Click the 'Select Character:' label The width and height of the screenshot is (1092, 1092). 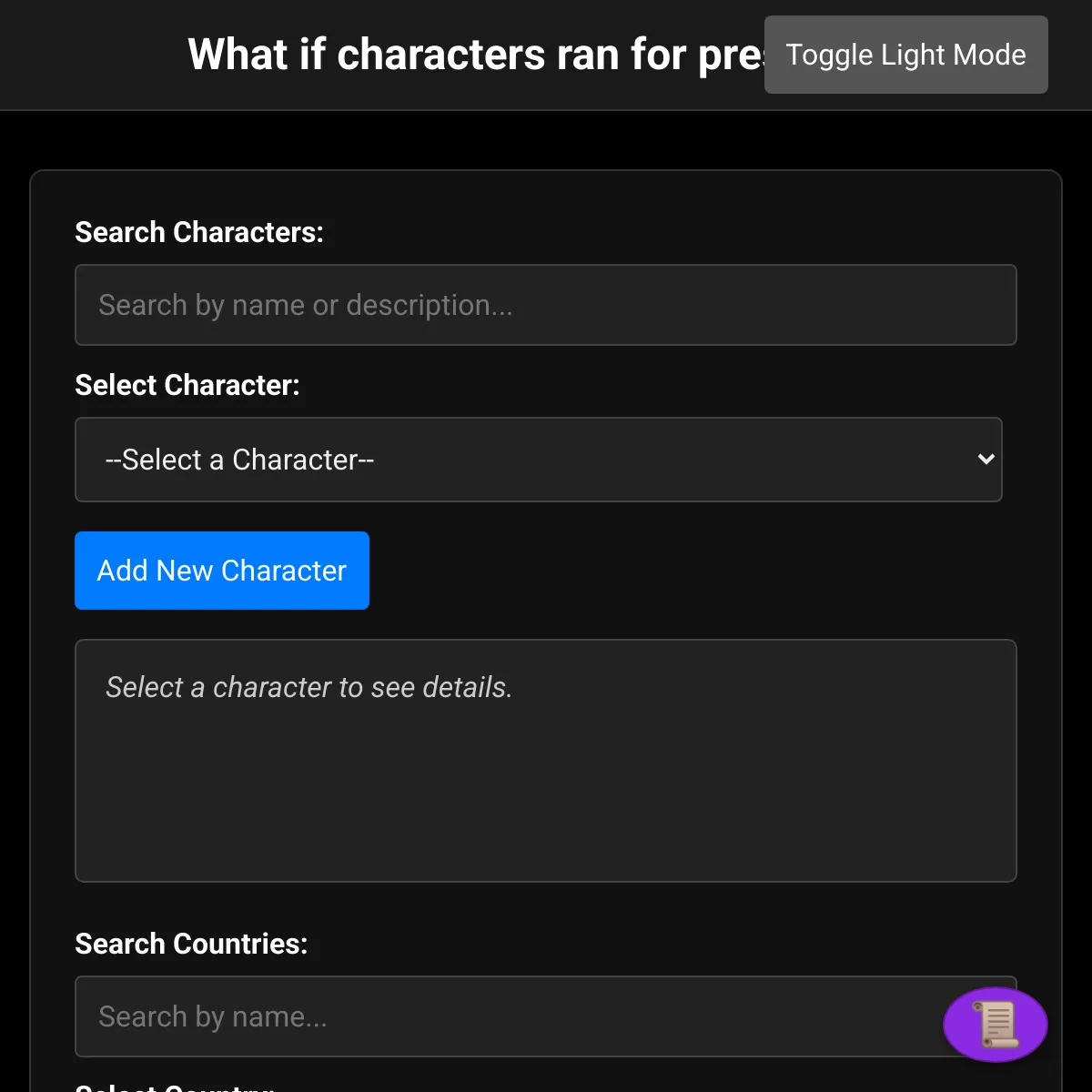[187, 385]
